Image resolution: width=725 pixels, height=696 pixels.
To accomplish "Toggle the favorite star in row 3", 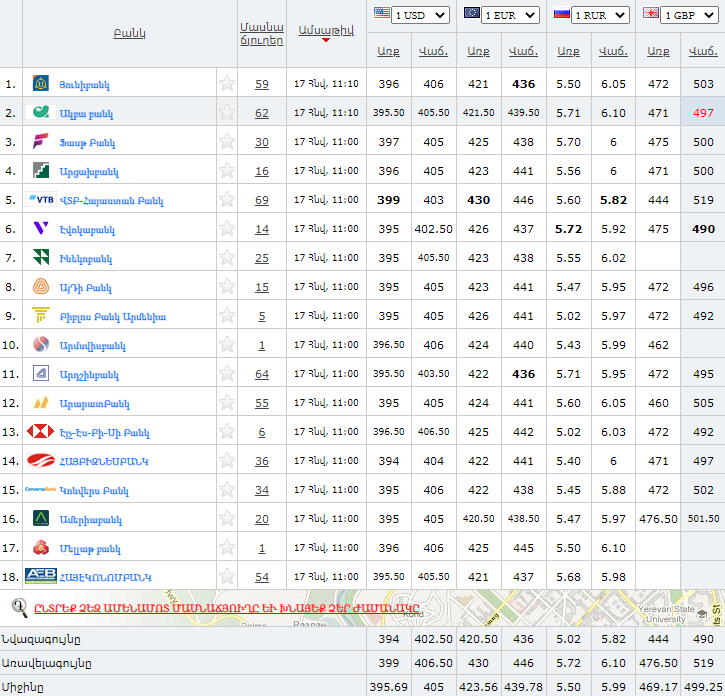I will point(227,142).
